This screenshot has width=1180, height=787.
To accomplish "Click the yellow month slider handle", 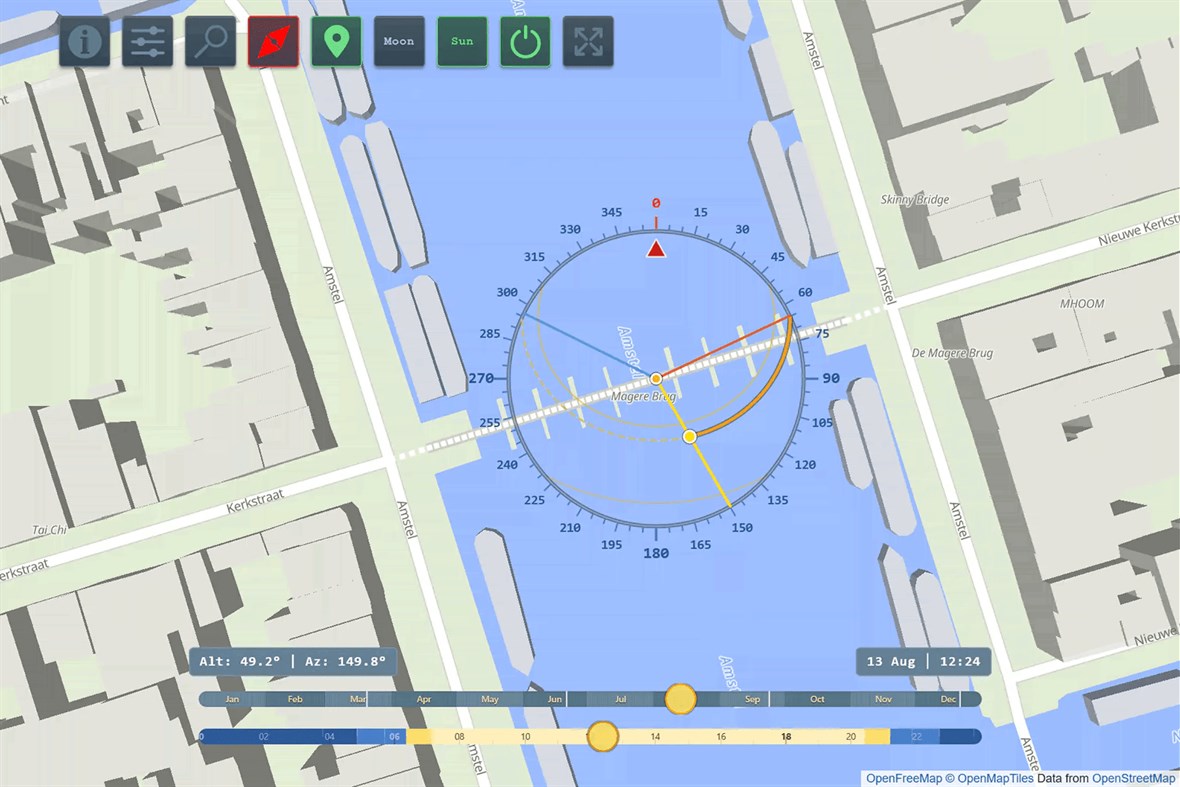I will [680, 699].
